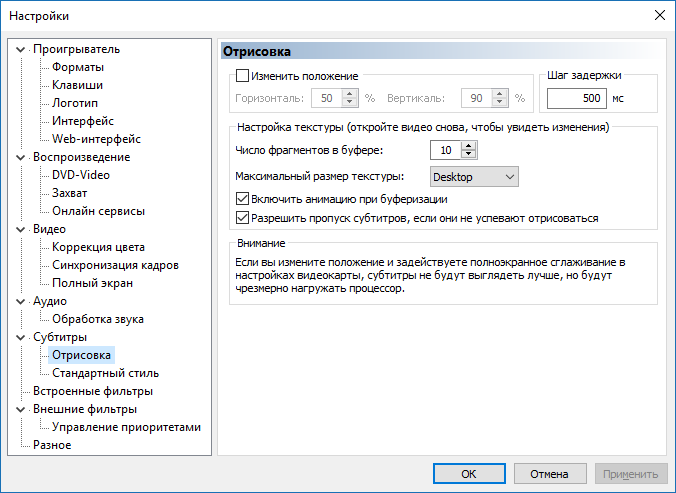Go to DVD-Video settings
This screenshot has height=493, width=676.
coord(81,175)
